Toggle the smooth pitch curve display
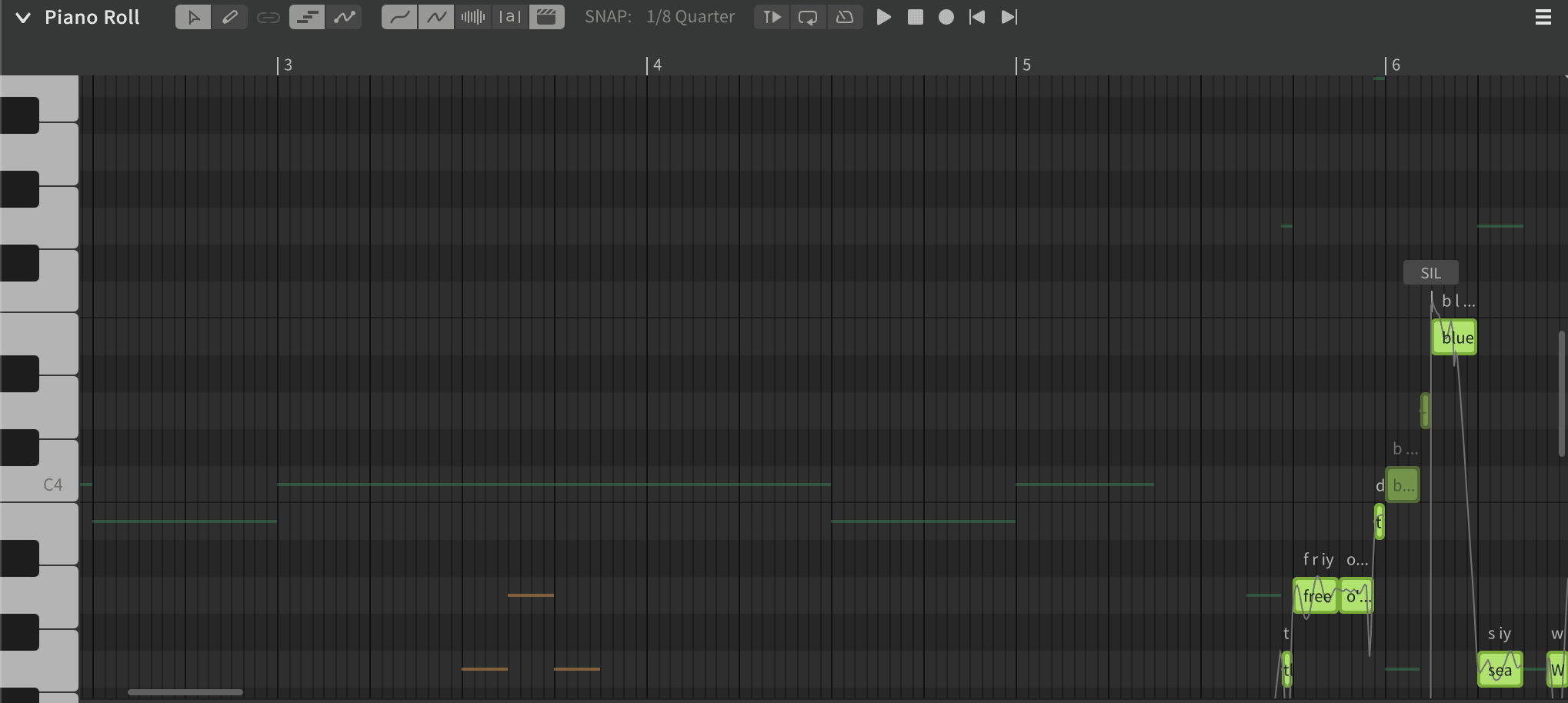The height and width of the screenshot is (703, 1568). [x=399, y=17]
